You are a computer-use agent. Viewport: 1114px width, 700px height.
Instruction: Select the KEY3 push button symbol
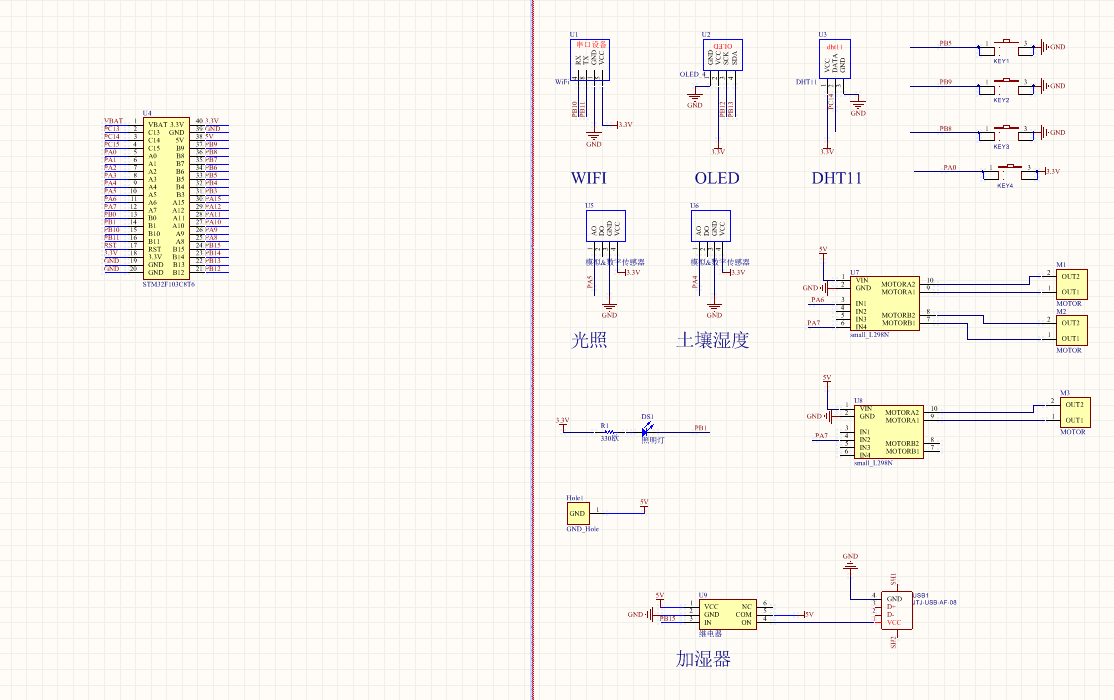click(1006, 133)
